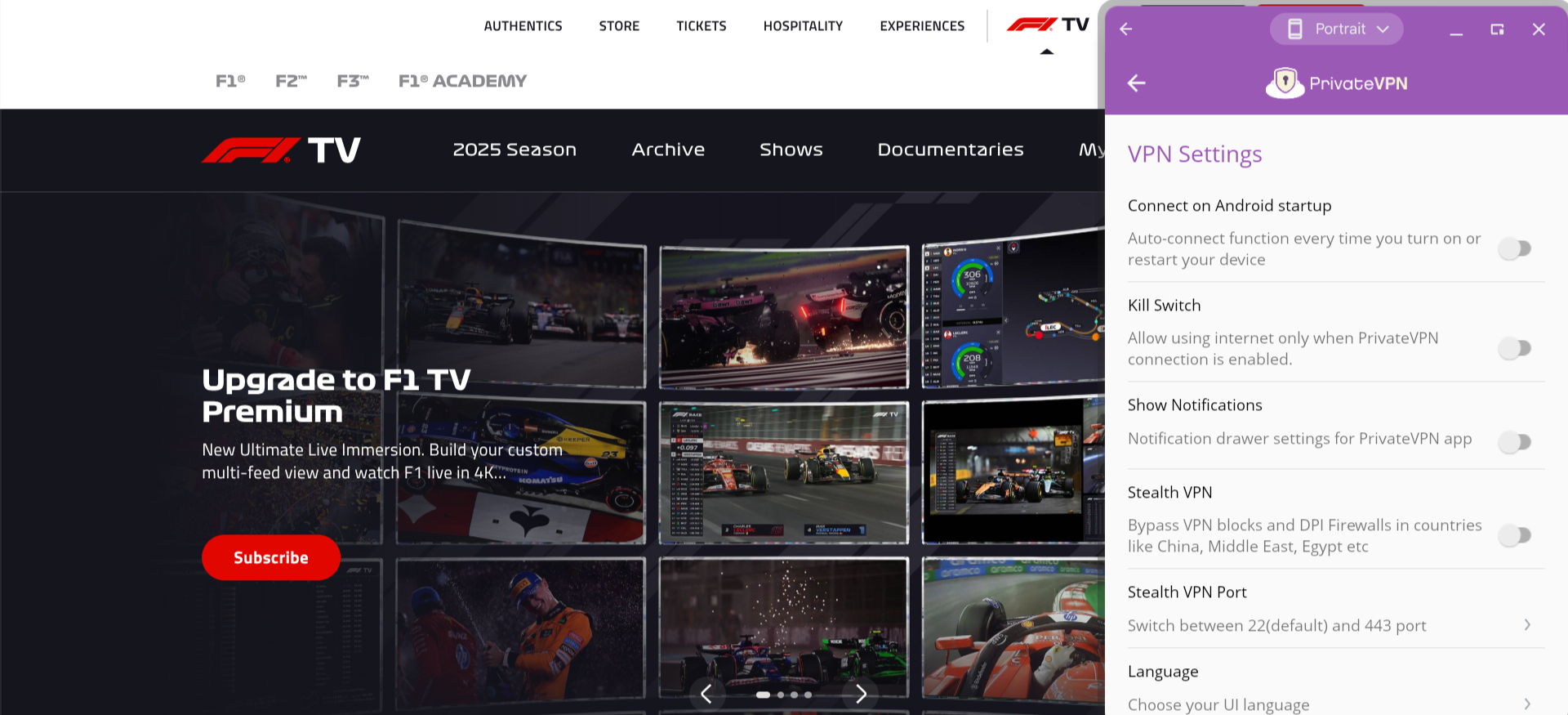Toggle Show Notifications switch

pos(1515,442)
